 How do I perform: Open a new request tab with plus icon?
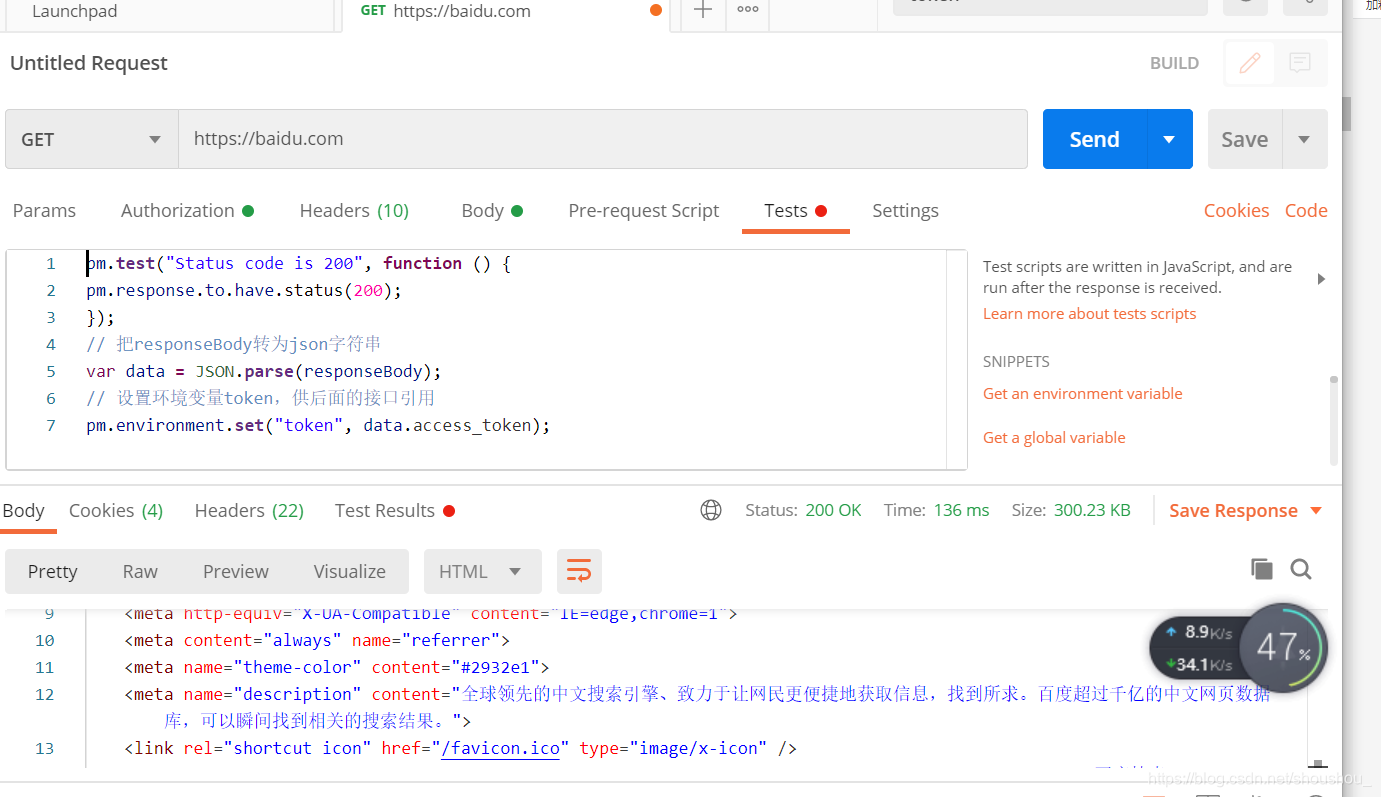704,11
